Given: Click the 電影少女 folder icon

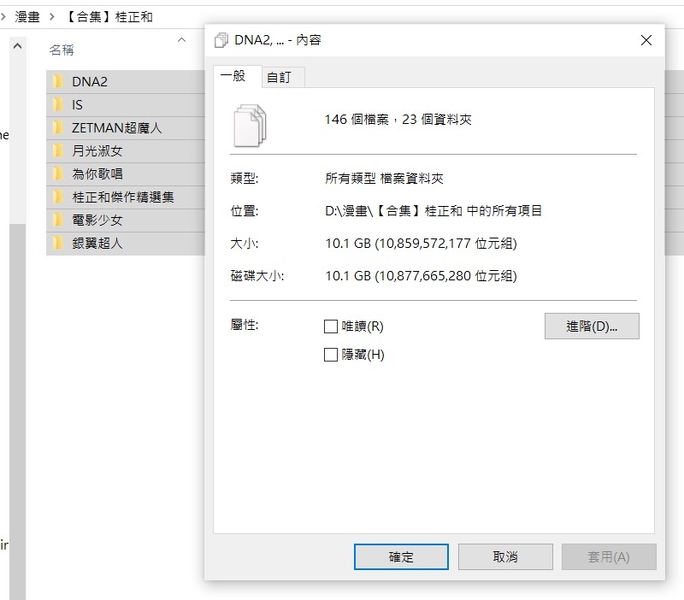Looking at the screenshot, I should [x=58, y=220].
